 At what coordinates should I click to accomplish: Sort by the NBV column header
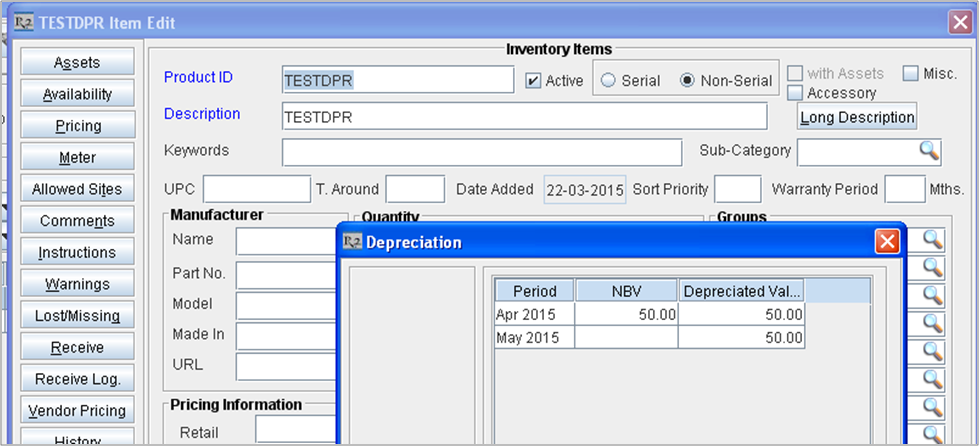pos(627,291)
